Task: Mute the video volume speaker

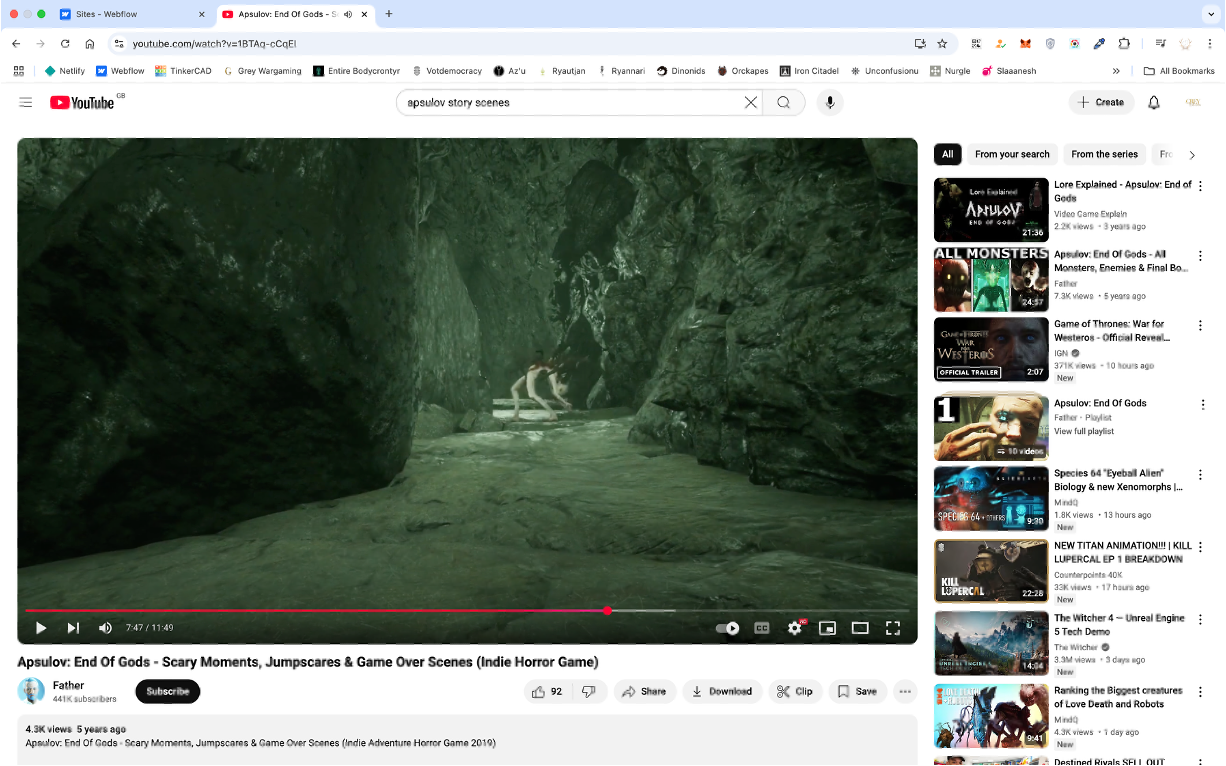Action: tap(105, 628)
